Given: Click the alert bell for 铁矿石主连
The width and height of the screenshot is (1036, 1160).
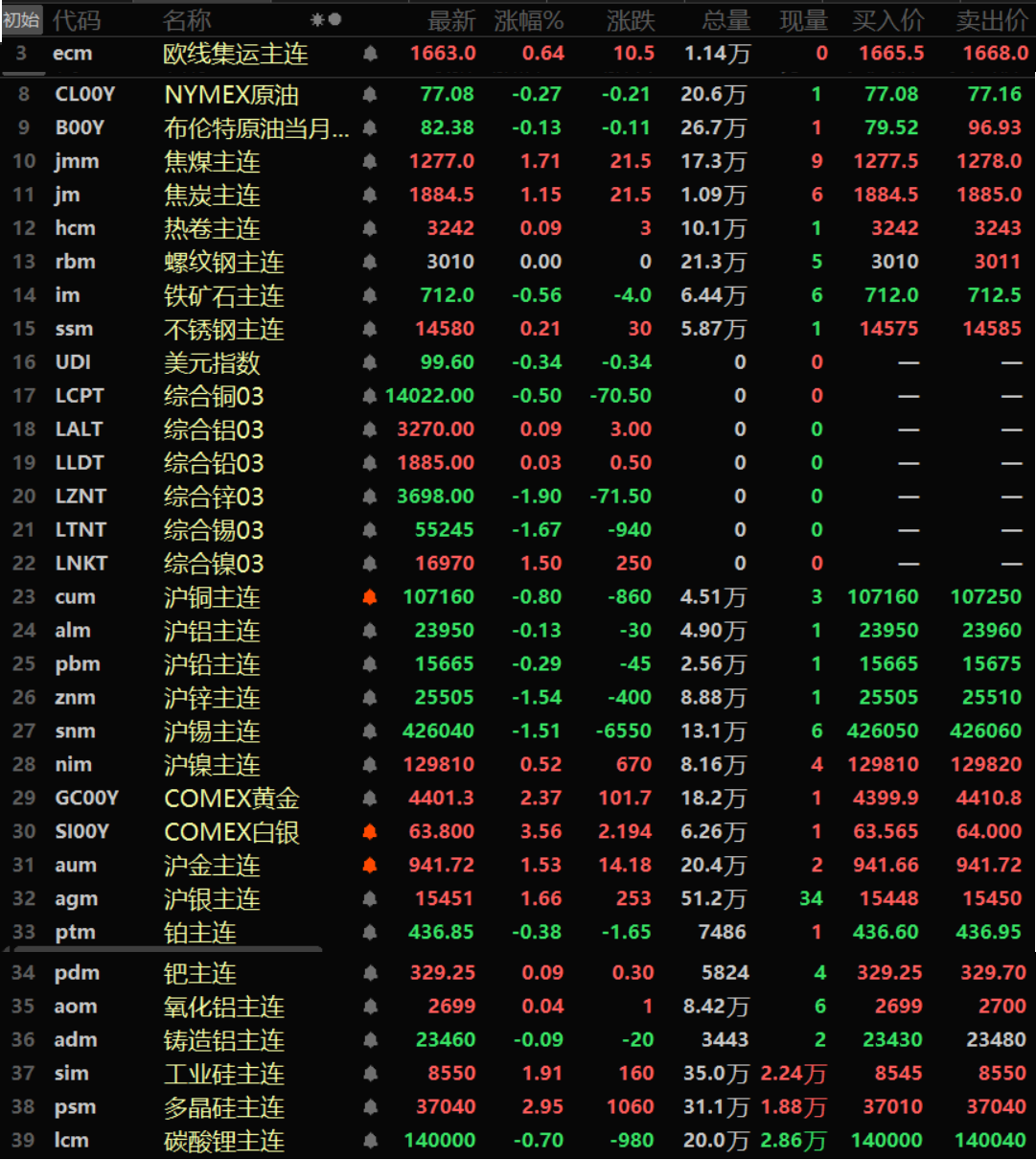Looking at the screenshot, I should coord(370,296).
